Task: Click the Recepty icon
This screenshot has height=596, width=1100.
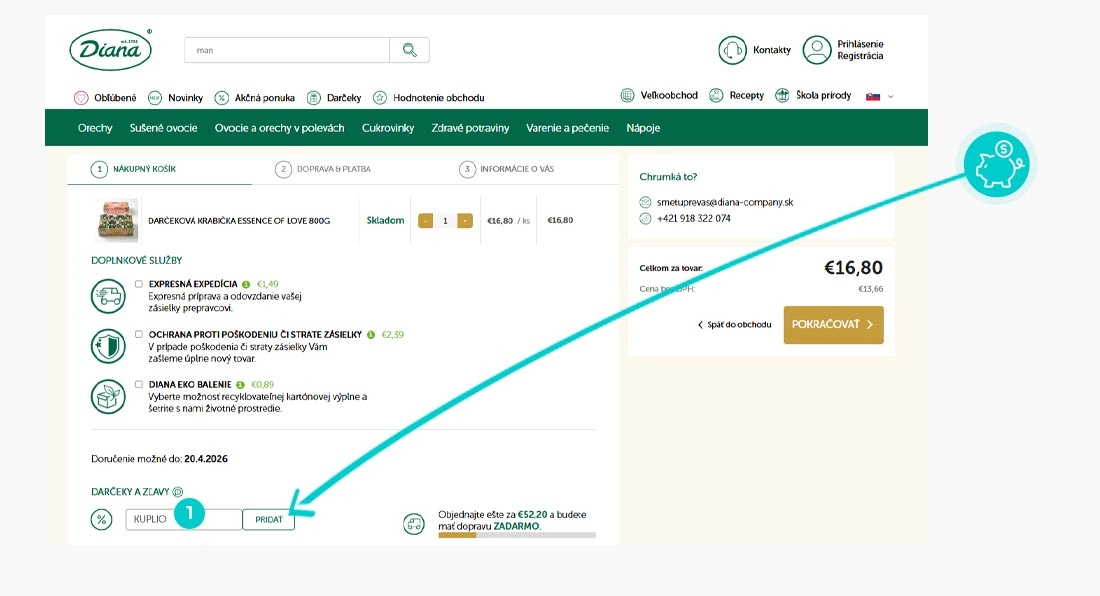Action: 716,95
